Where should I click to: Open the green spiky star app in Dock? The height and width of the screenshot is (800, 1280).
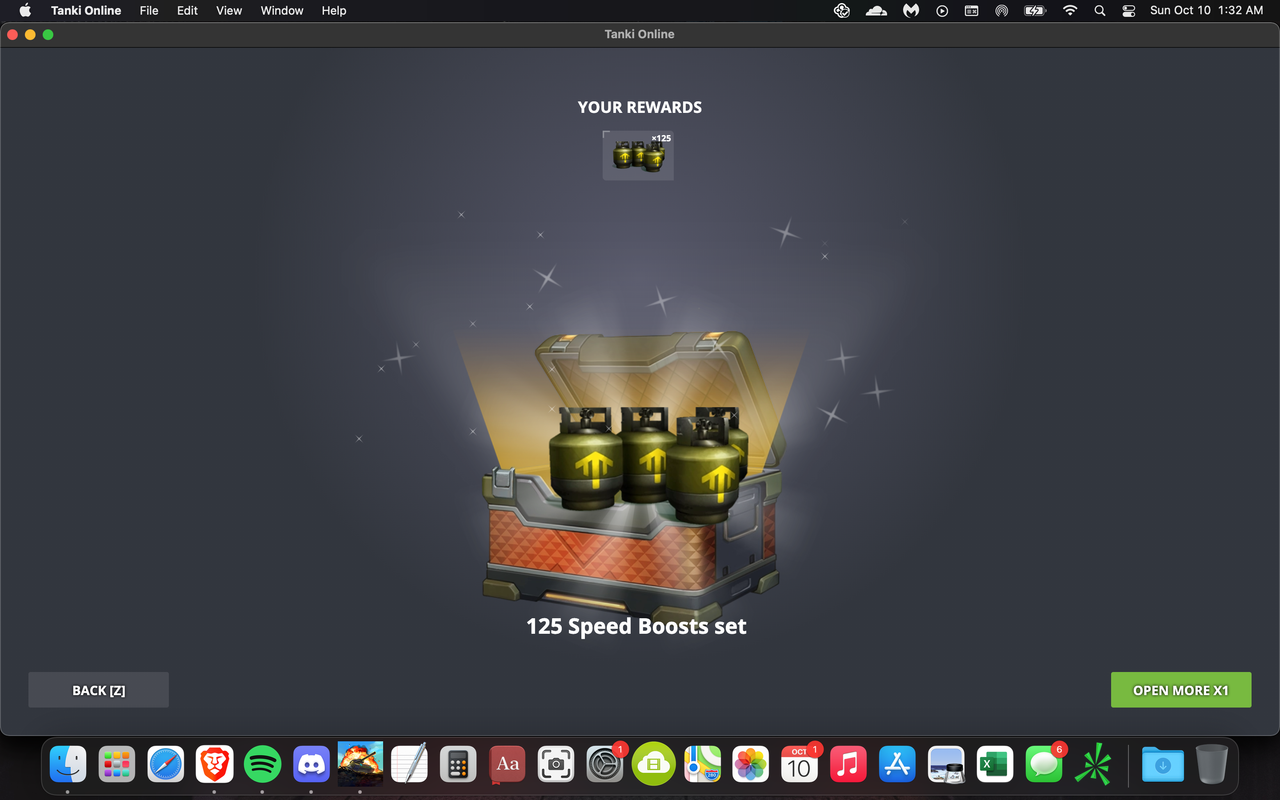[x=1092, y=765]
